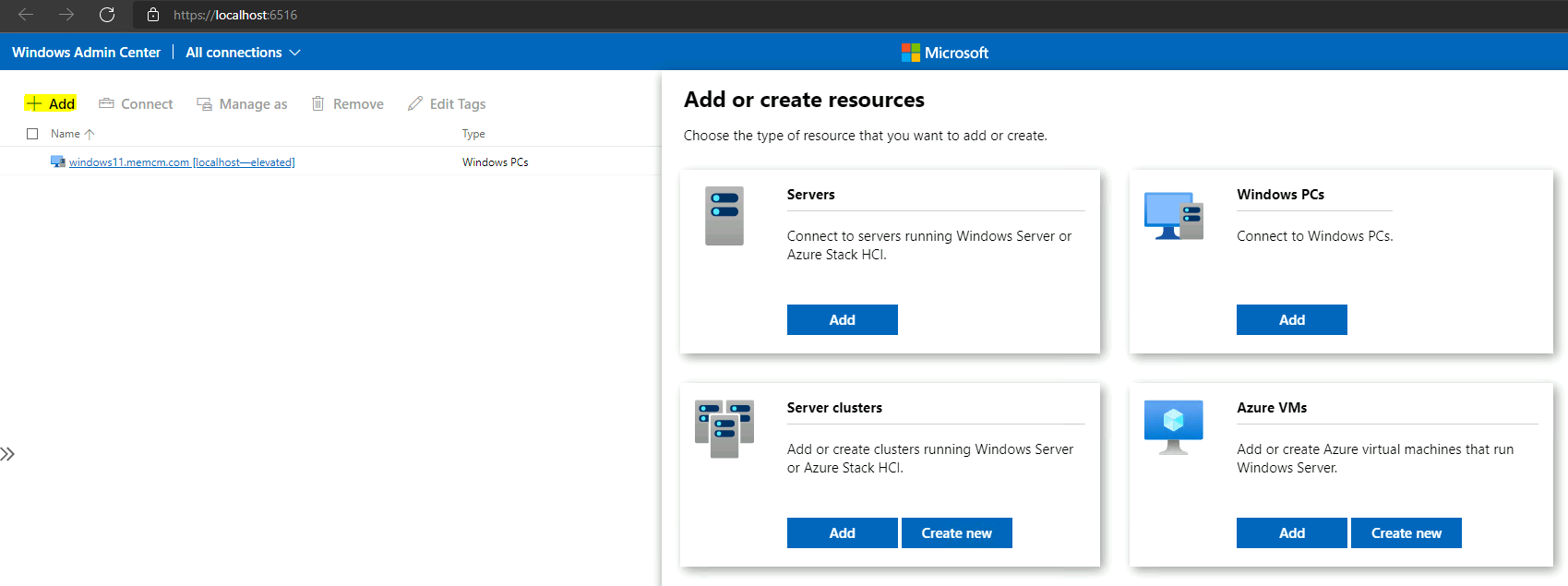Open Windows Admin Center home title
The image size is (1568, 586).
point(86,53)
